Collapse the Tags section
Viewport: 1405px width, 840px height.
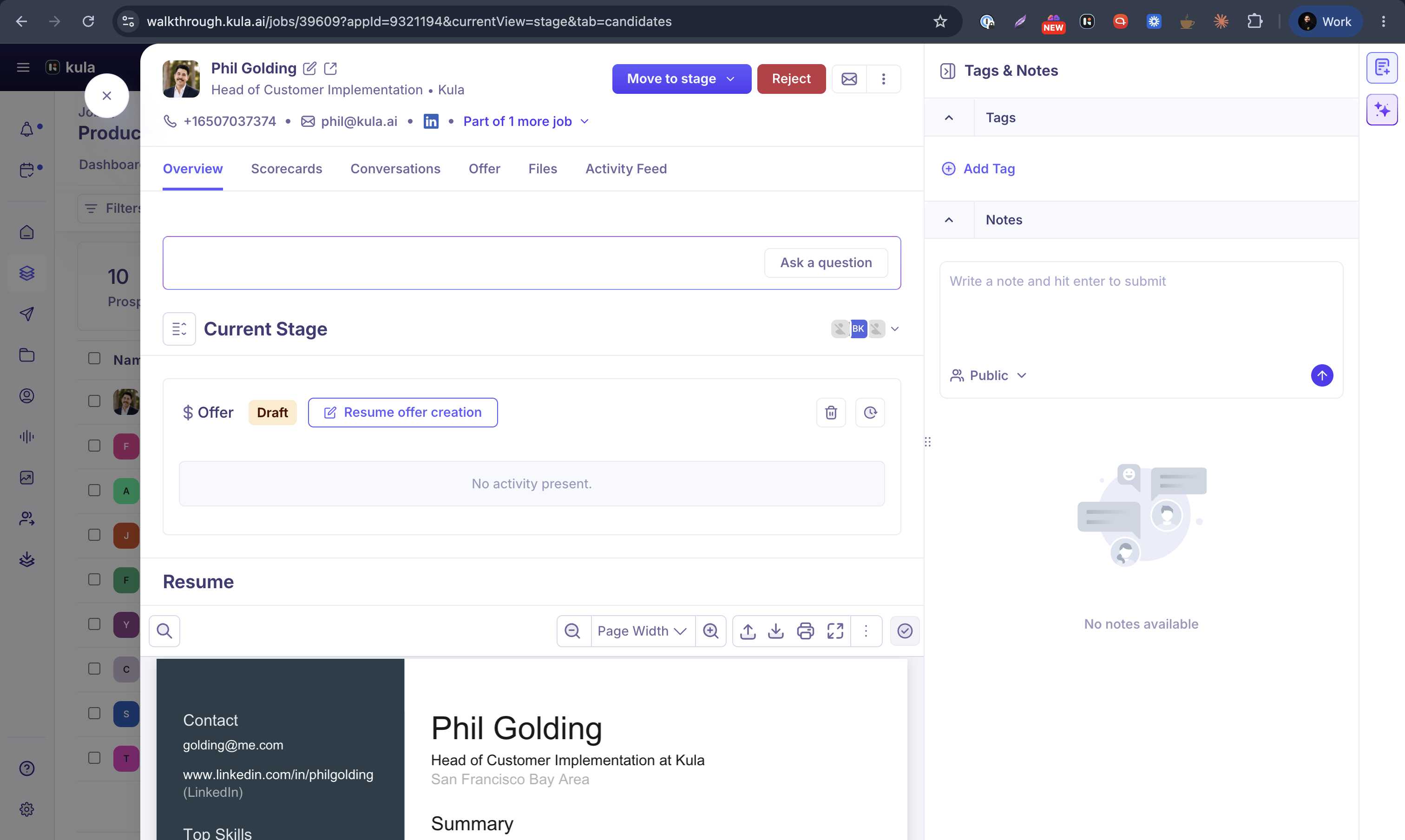pos(949,118)
